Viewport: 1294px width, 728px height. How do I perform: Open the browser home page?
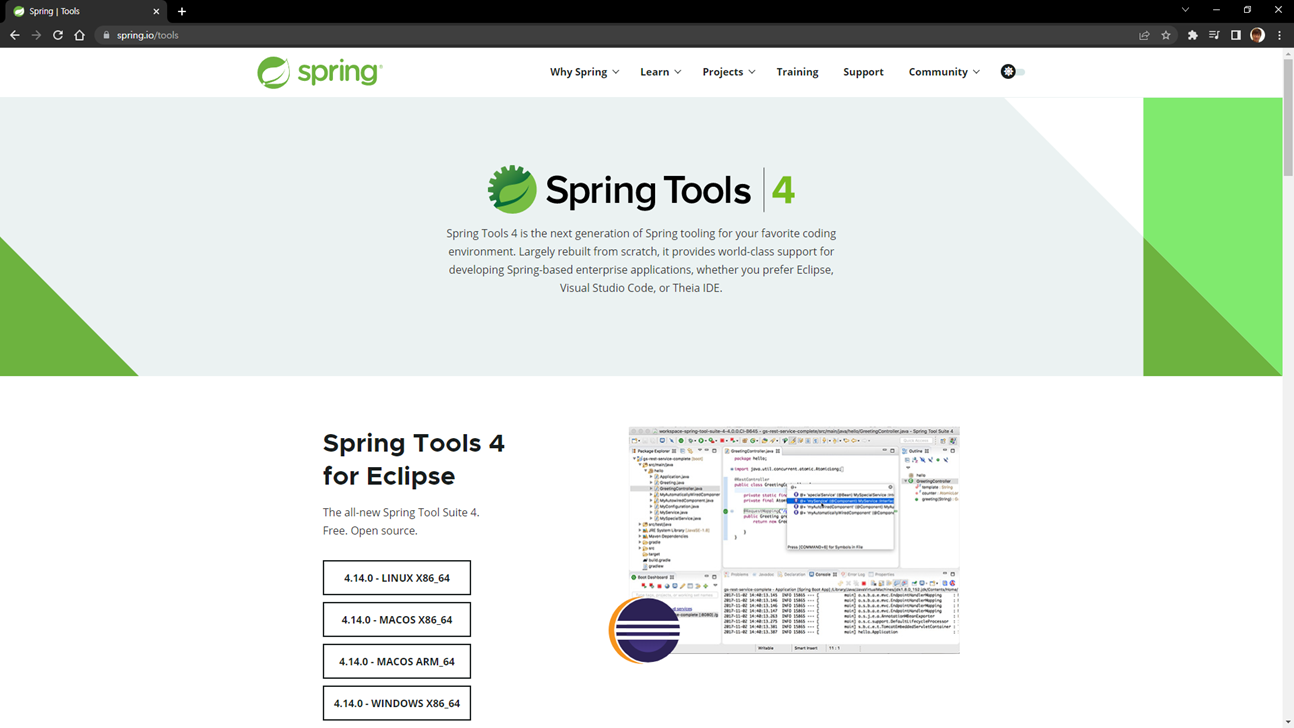(80, 35)
